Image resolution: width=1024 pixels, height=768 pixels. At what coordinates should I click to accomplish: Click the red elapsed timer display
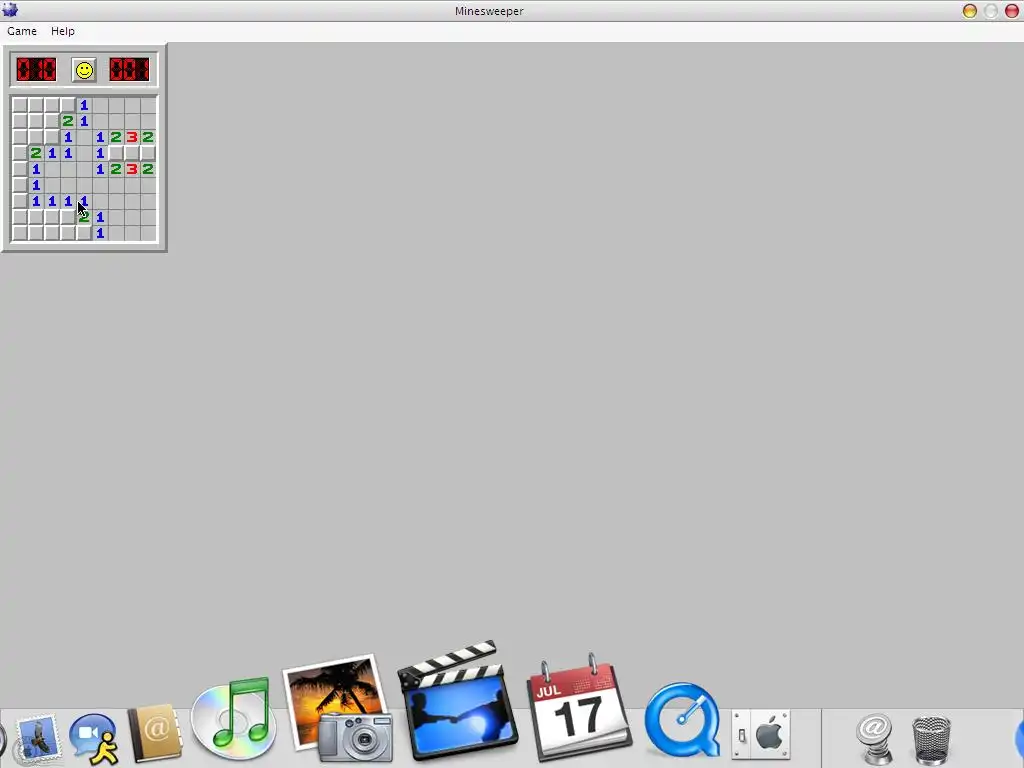pyautogui.click(x=129, y=69)
